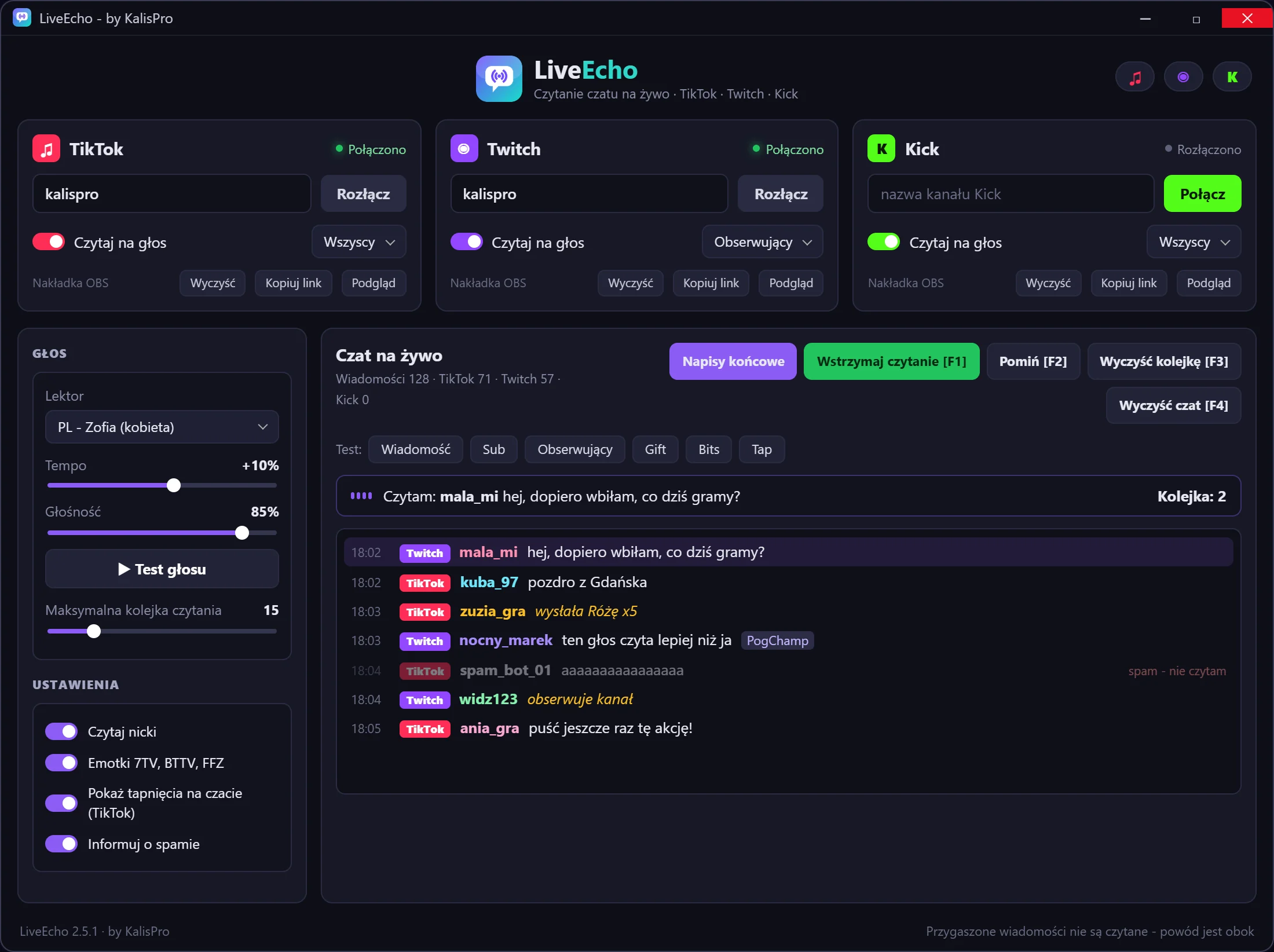Screen dimensions: 1274x952
Task: Toggle Twitch Czytaj na głos switch
Action: [x=466, y=242]
